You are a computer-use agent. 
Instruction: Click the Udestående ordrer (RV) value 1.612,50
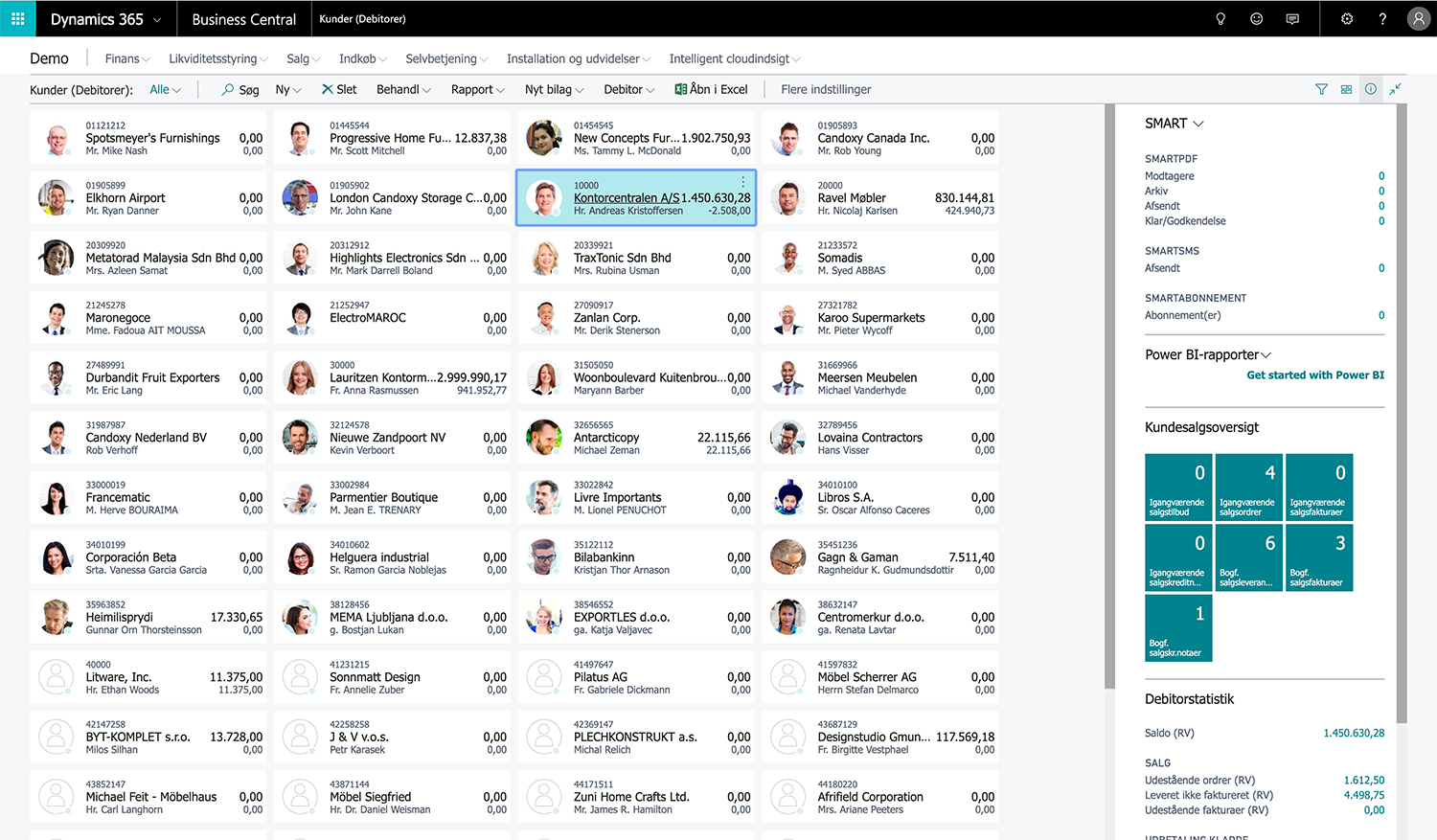[1364, 781]
